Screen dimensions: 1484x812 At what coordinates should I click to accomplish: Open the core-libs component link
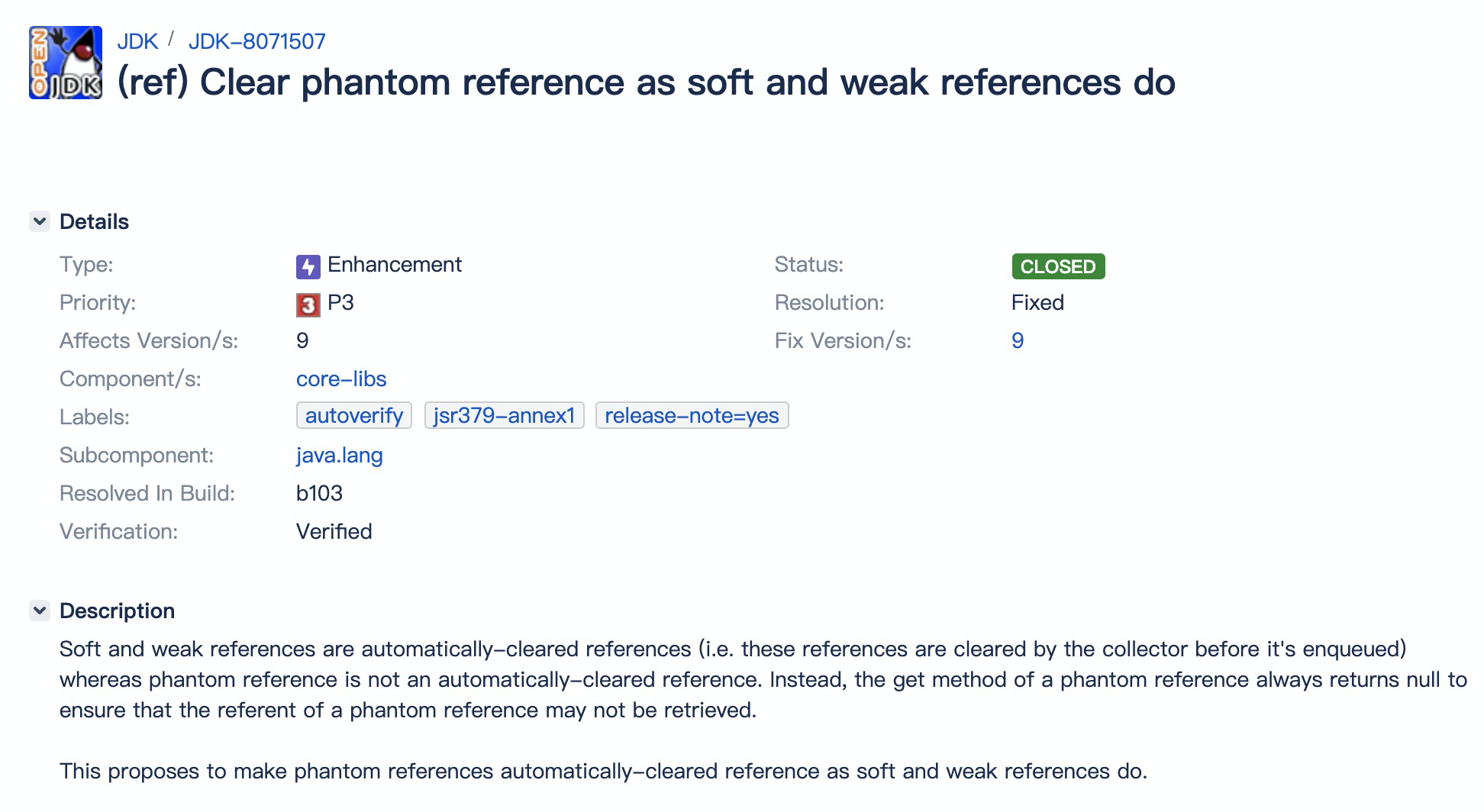(x=341, y=379)
